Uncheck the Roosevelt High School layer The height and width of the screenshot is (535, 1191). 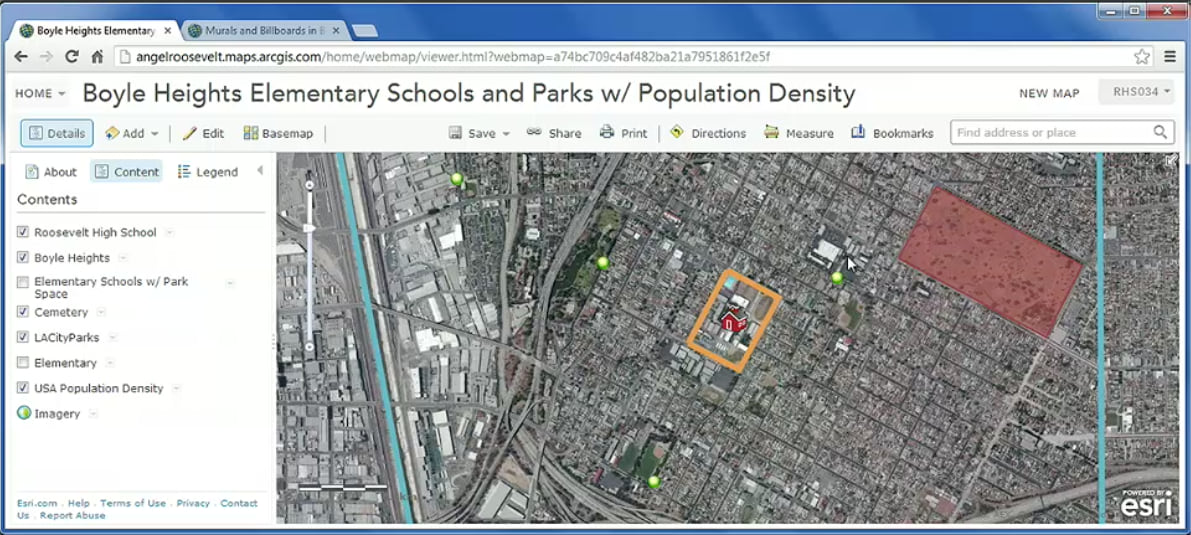tap(23, 232)
